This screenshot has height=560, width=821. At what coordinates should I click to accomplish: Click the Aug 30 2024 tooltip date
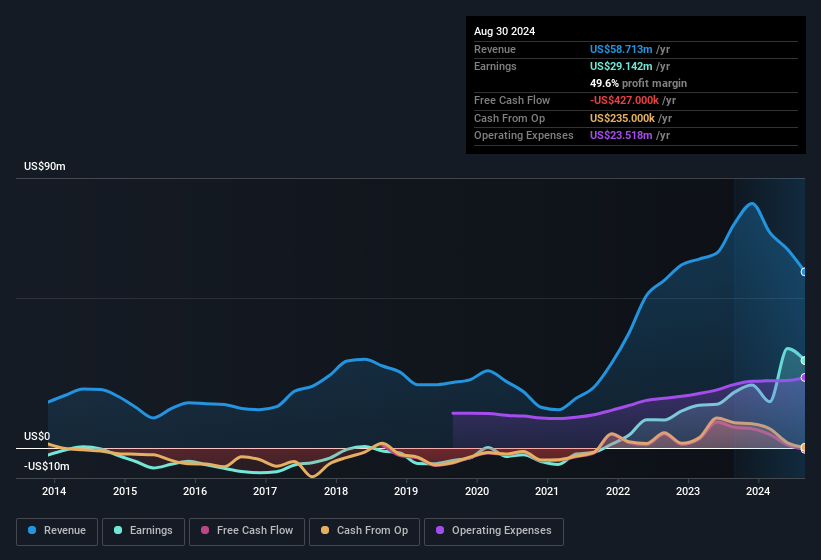click(504, 31)
